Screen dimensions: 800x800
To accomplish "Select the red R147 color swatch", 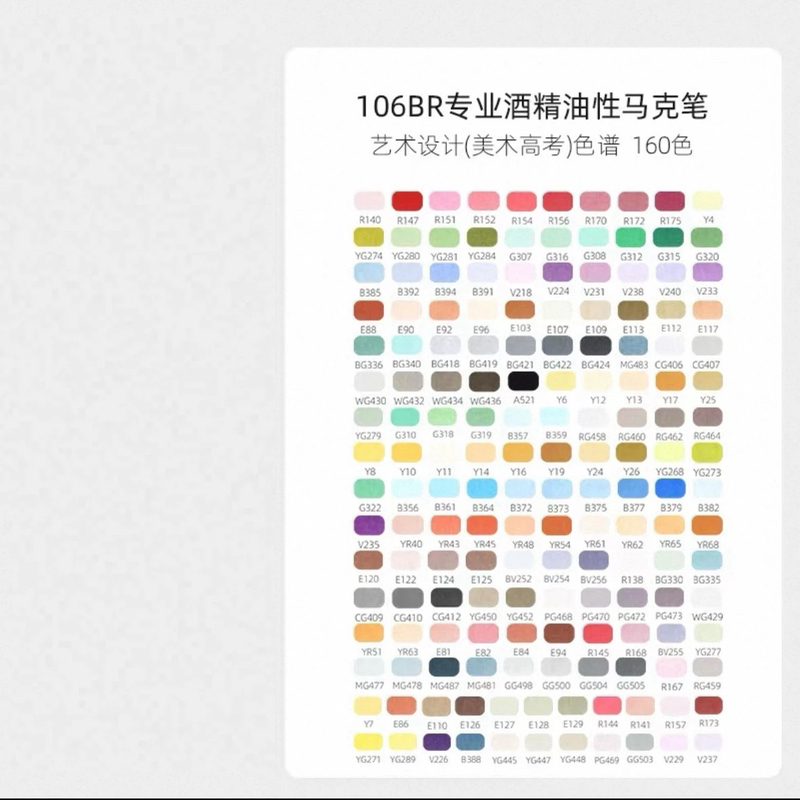I will [407, 200].
